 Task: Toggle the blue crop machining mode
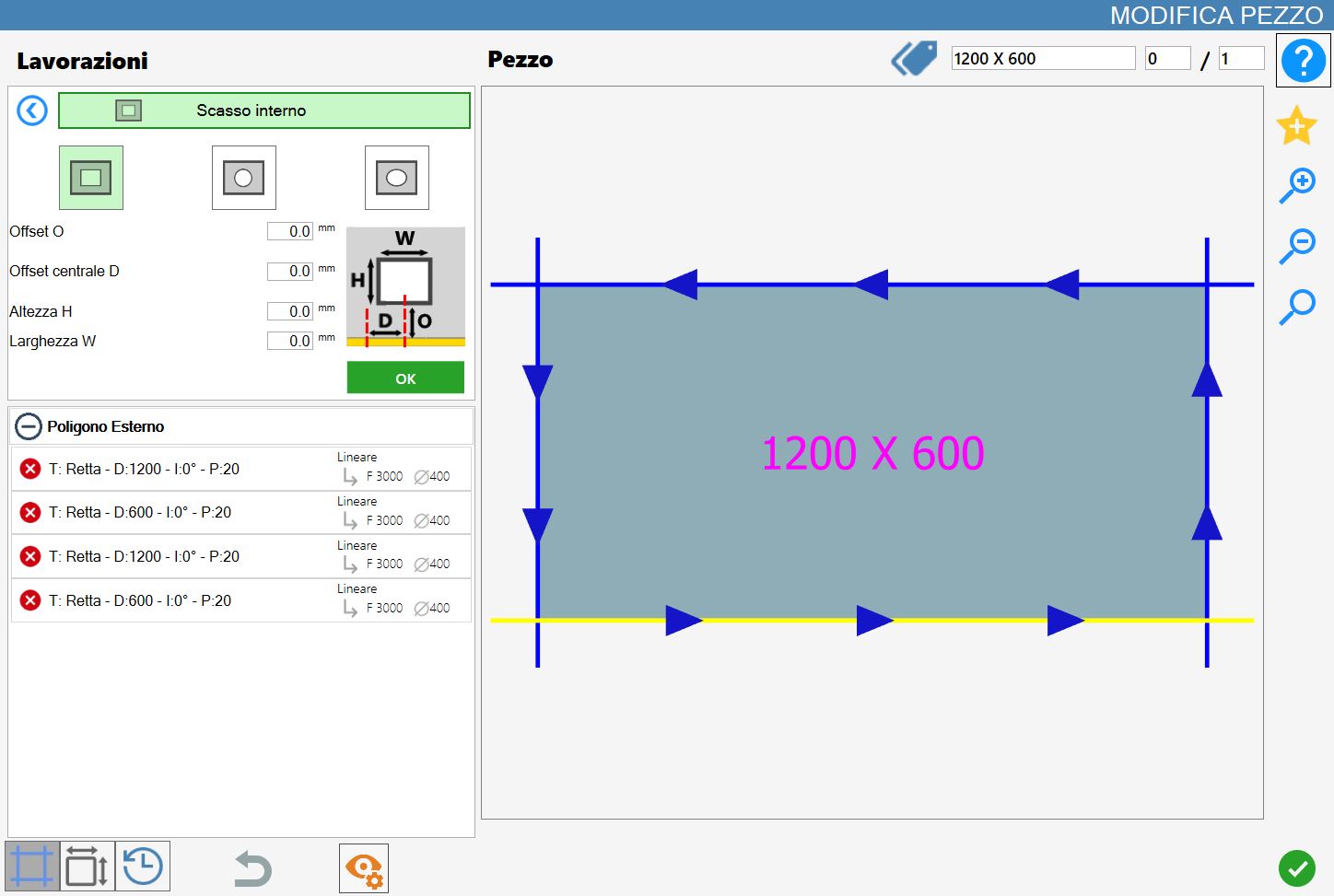click(x=32, y=867)
